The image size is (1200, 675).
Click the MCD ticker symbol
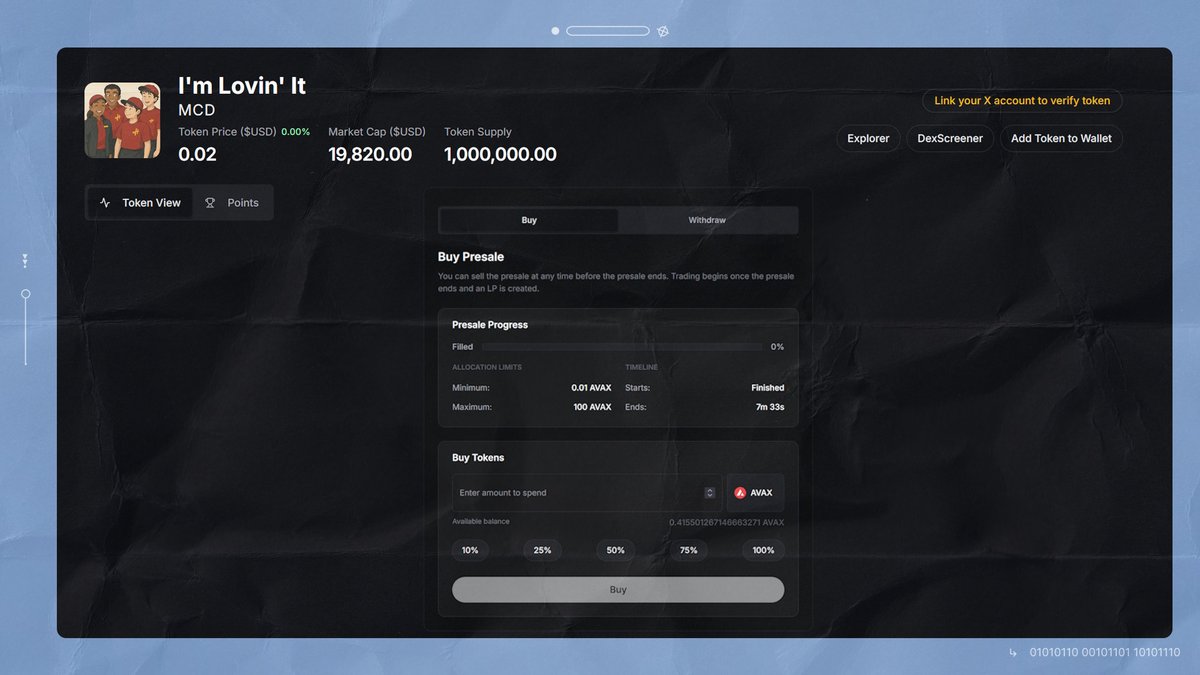(197, 110)
